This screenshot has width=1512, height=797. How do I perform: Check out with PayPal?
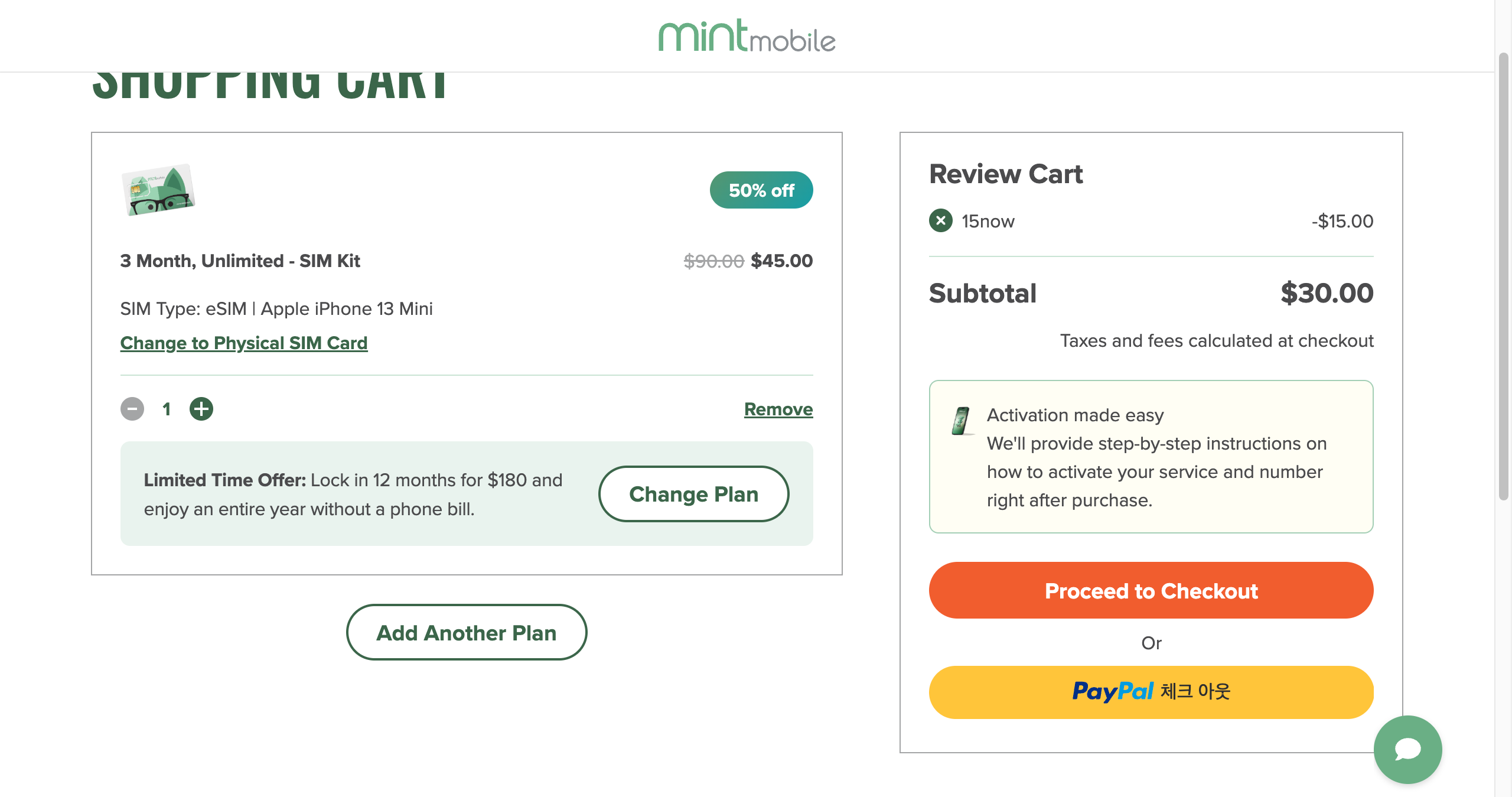[x=1151, y=692]
